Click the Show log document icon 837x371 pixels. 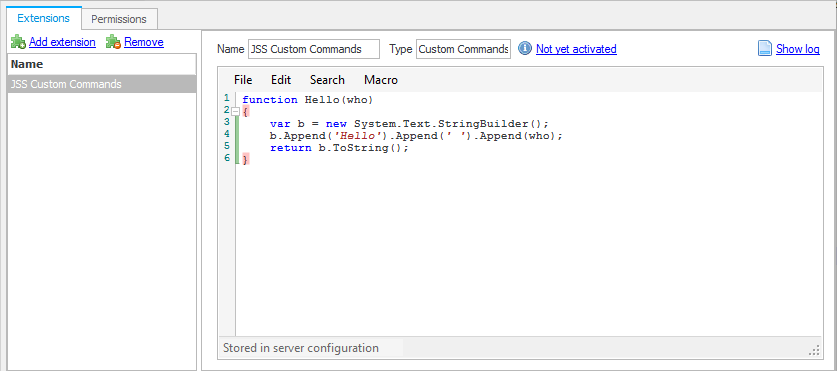[x=765, y=49]
